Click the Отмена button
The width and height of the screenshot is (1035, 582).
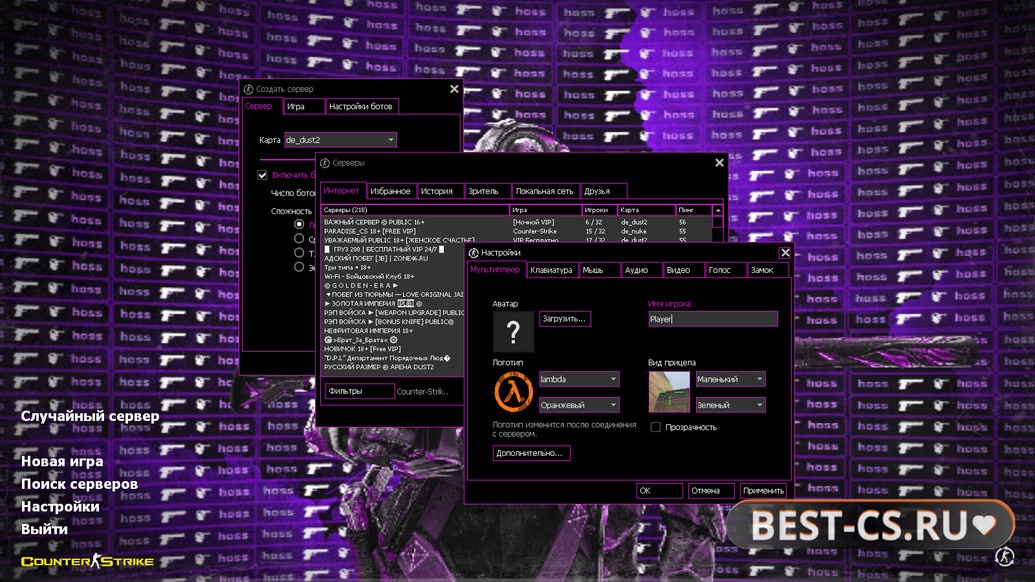pyautogui.click(x=710, y=490)
